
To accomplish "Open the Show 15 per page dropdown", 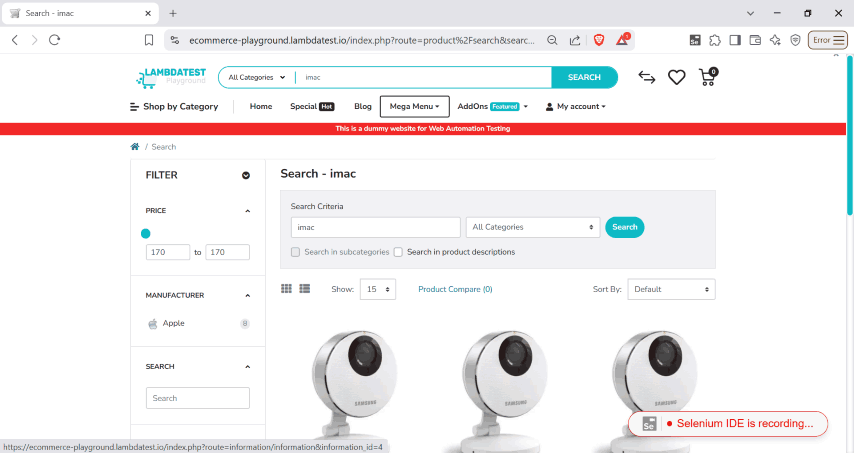I will [x=378, y=289].
